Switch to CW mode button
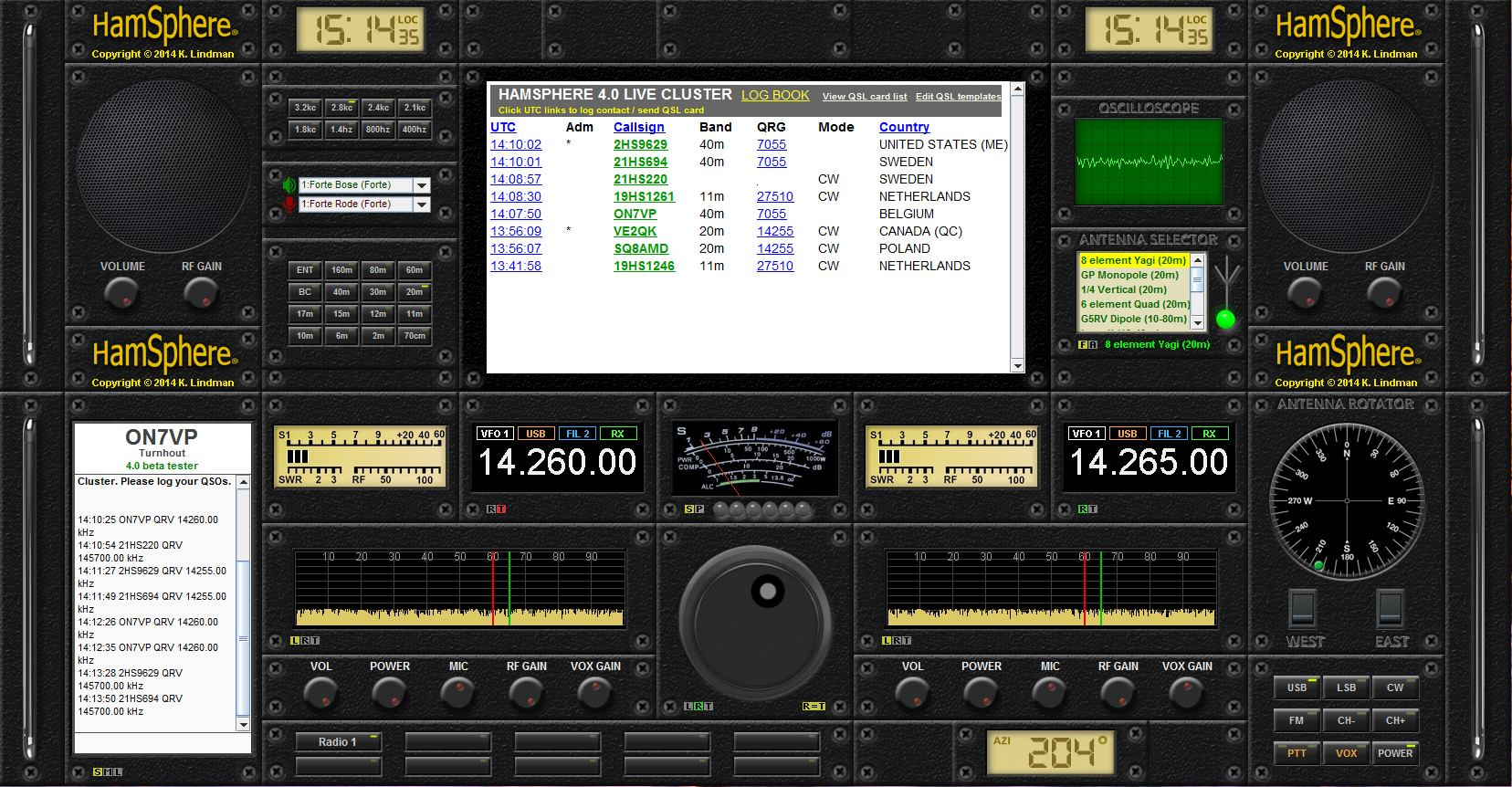 [1395, 687]
